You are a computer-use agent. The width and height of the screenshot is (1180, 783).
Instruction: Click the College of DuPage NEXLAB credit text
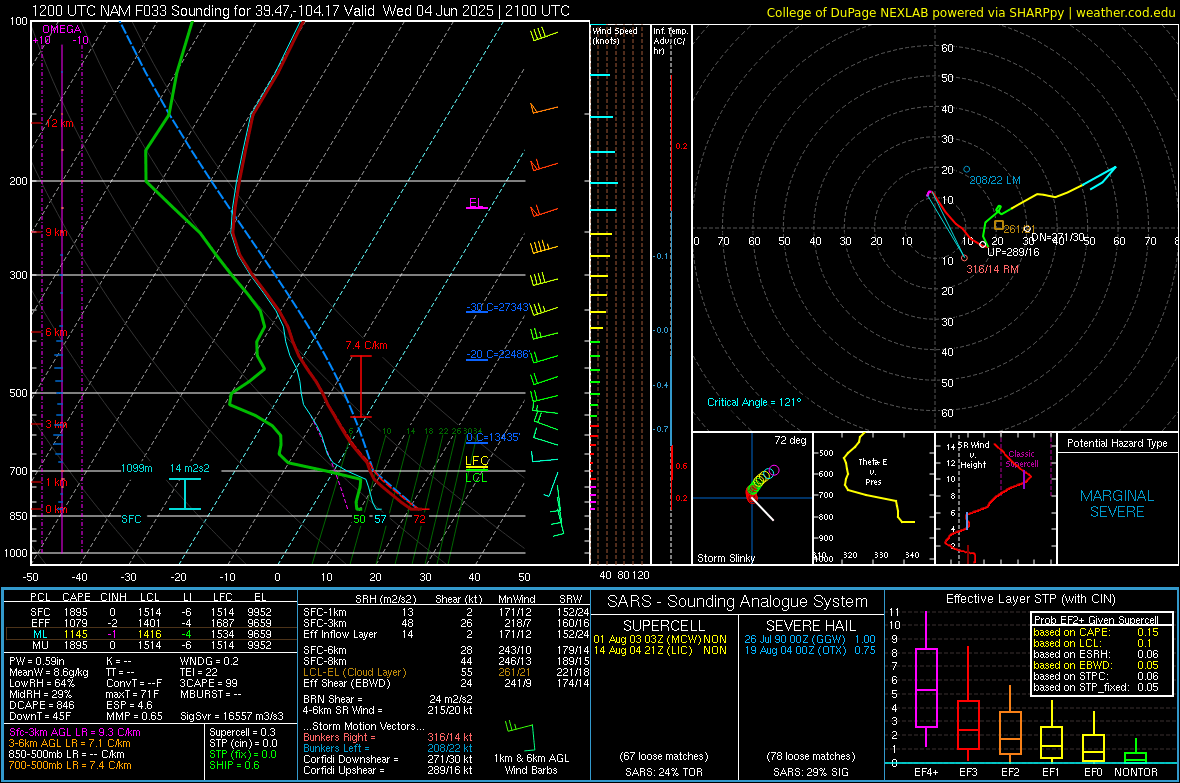click(x=971, y=12)
